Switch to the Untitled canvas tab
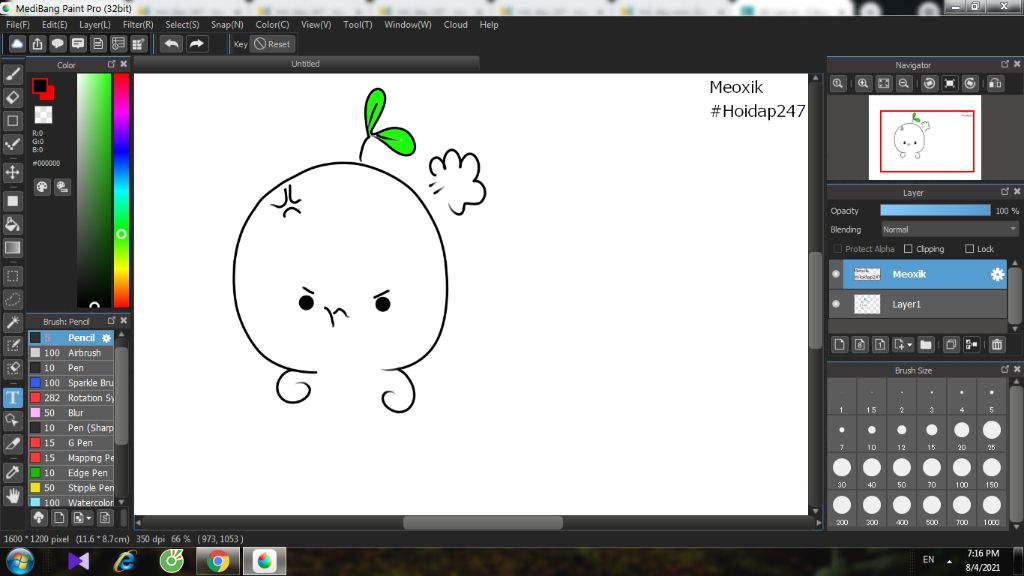 pos(306,64)
